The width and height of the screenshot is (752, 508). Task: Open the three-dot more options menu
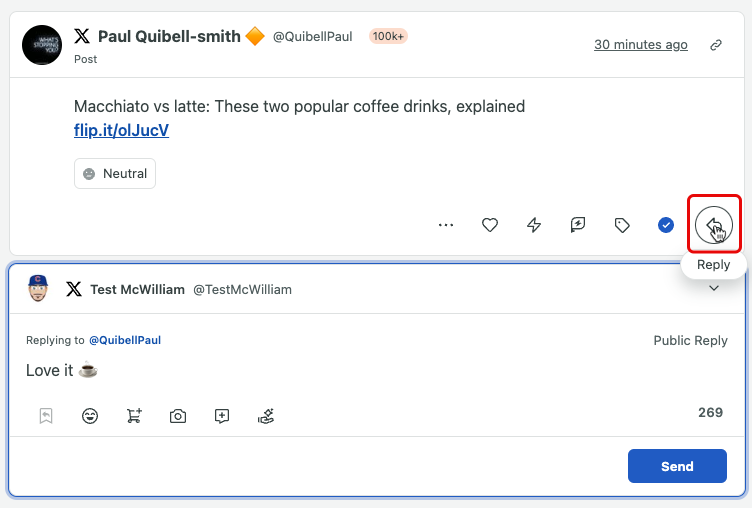click(446, 224)
